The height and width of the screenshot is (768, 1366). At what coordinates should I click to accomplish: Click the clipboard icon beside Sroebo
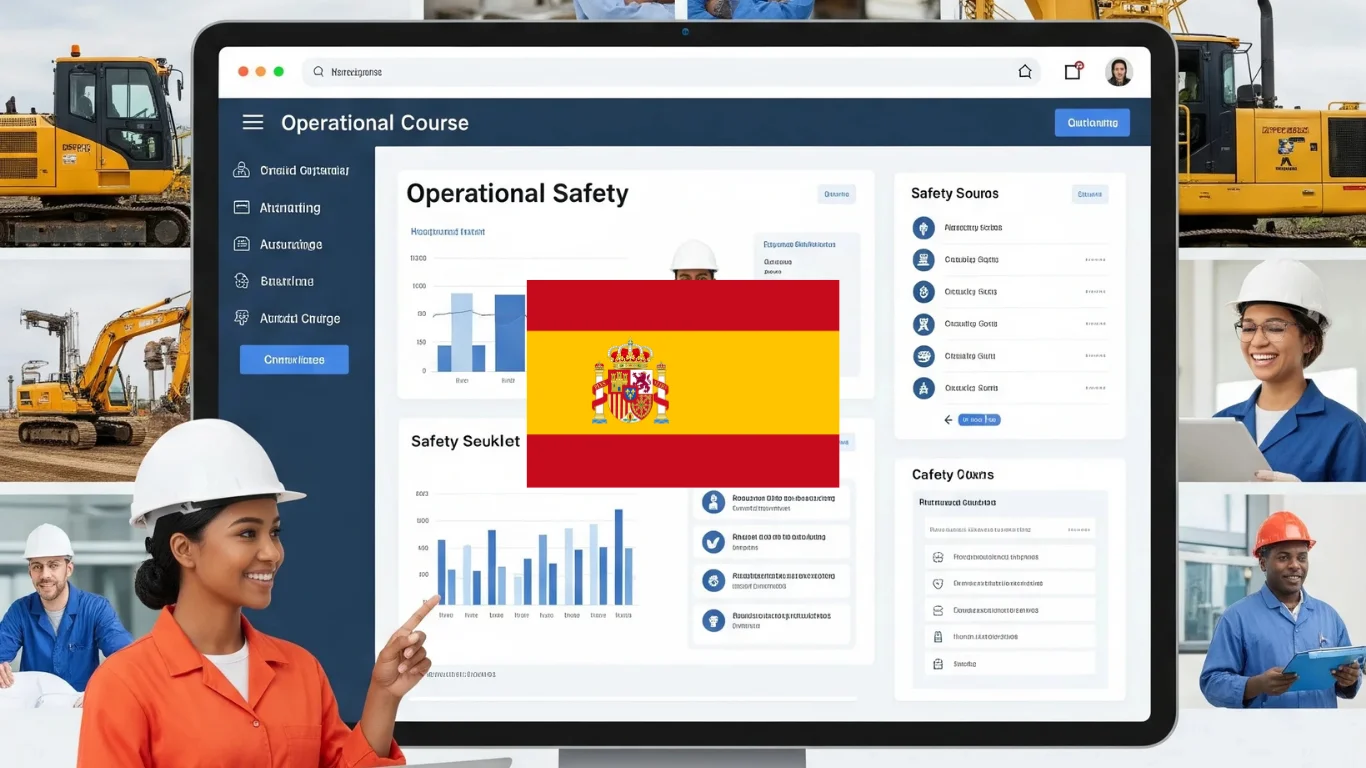pyautogui.click(x=937, y=664)
